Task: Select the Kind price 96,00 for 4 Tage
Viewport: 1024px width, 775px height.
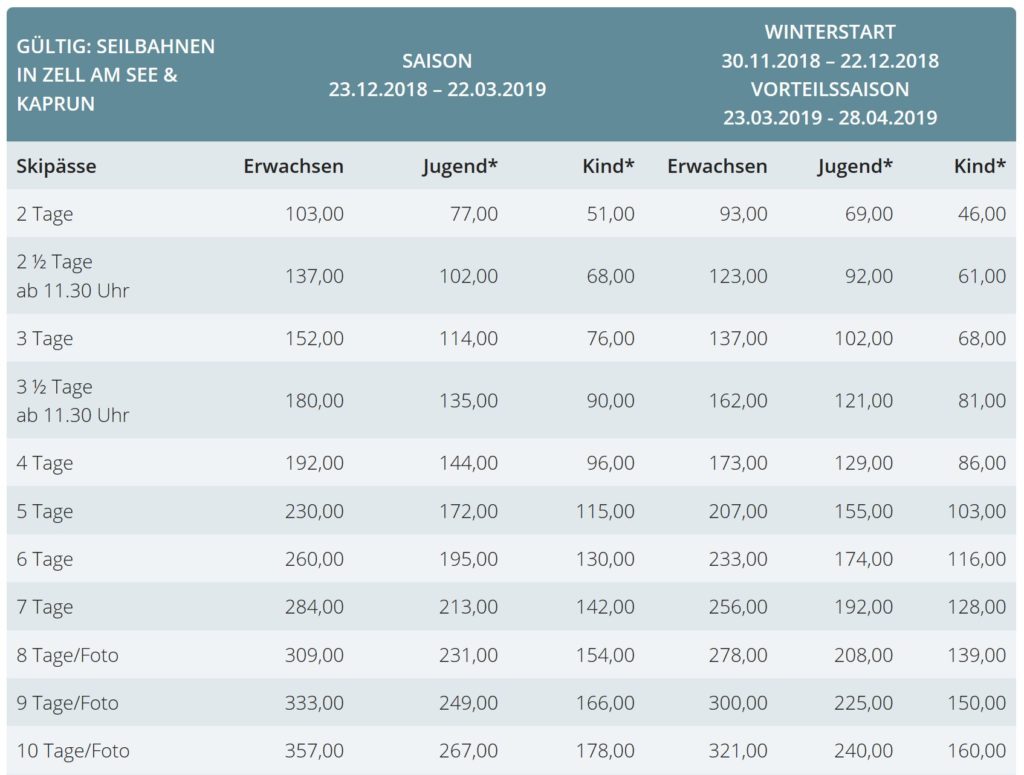Action: 610,463
